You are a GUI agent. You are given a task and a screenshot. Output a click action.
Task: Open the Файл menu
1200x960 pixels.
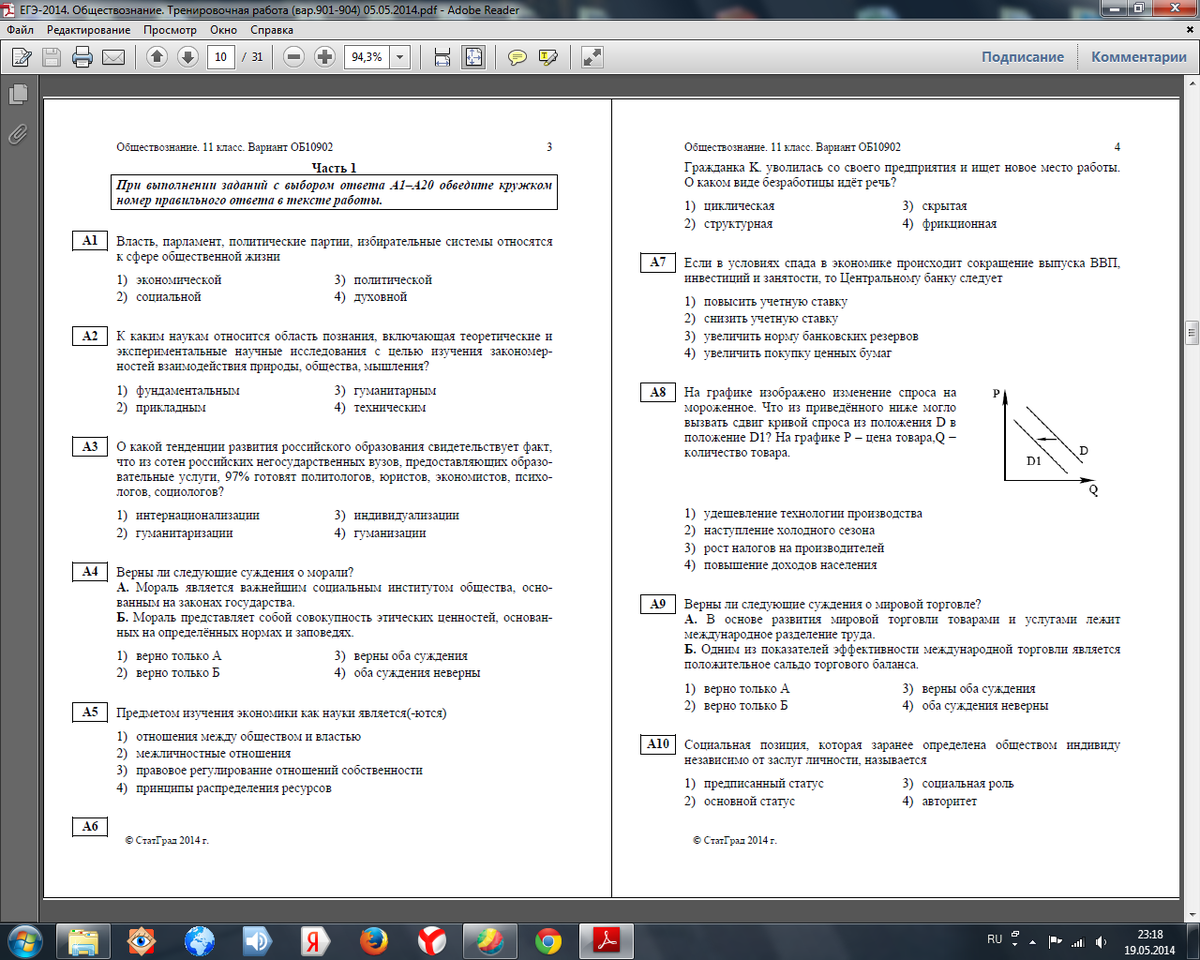pyautogui.click(x=20, y=30)
